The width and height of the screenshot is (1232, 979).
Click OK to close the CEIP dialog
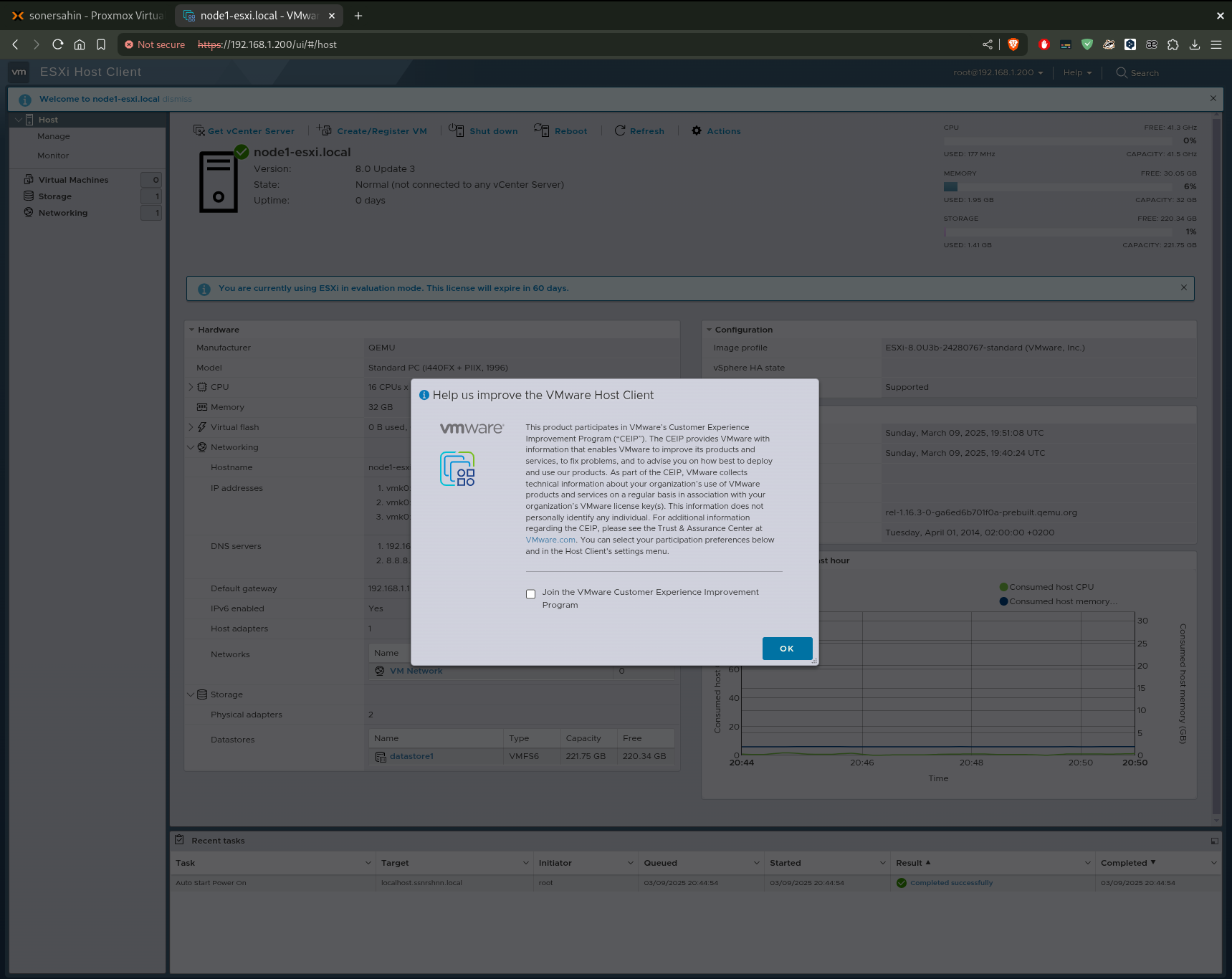(787, 649)
